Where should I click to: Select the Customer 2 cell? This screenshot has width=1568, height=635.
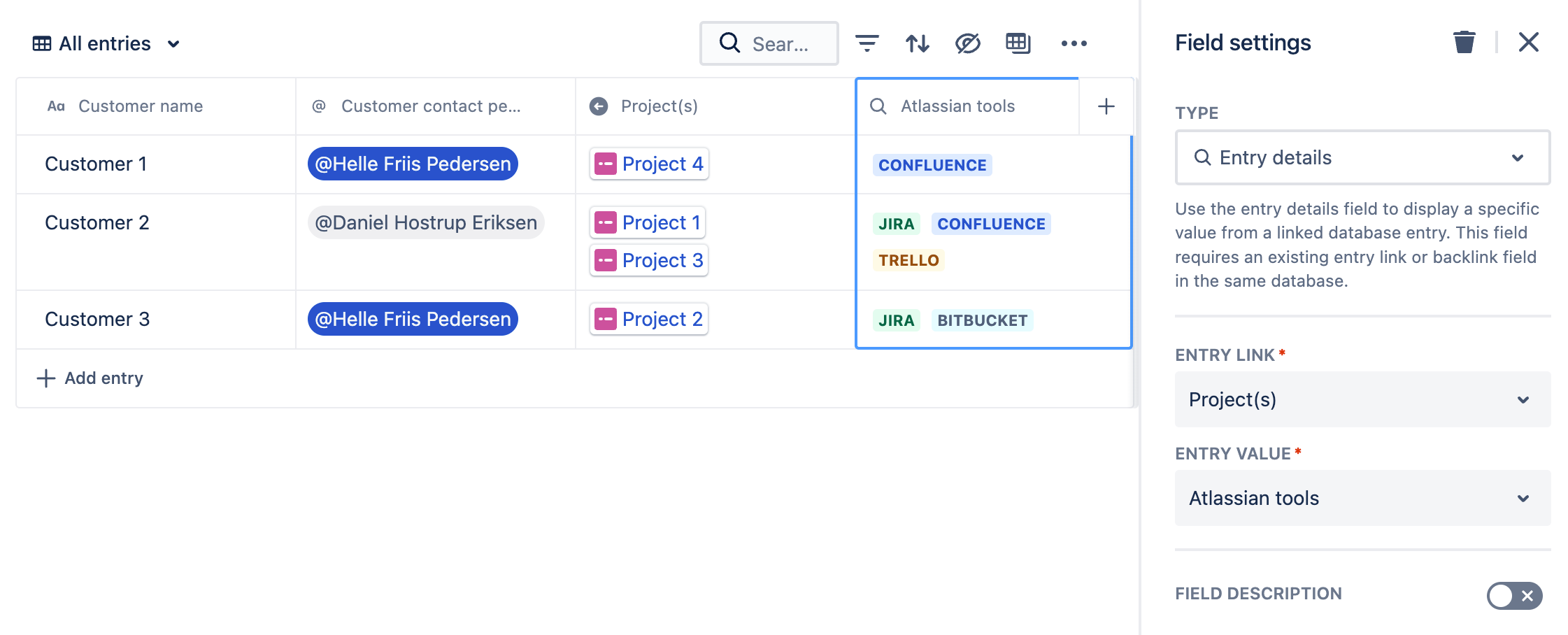pos(156,242)
